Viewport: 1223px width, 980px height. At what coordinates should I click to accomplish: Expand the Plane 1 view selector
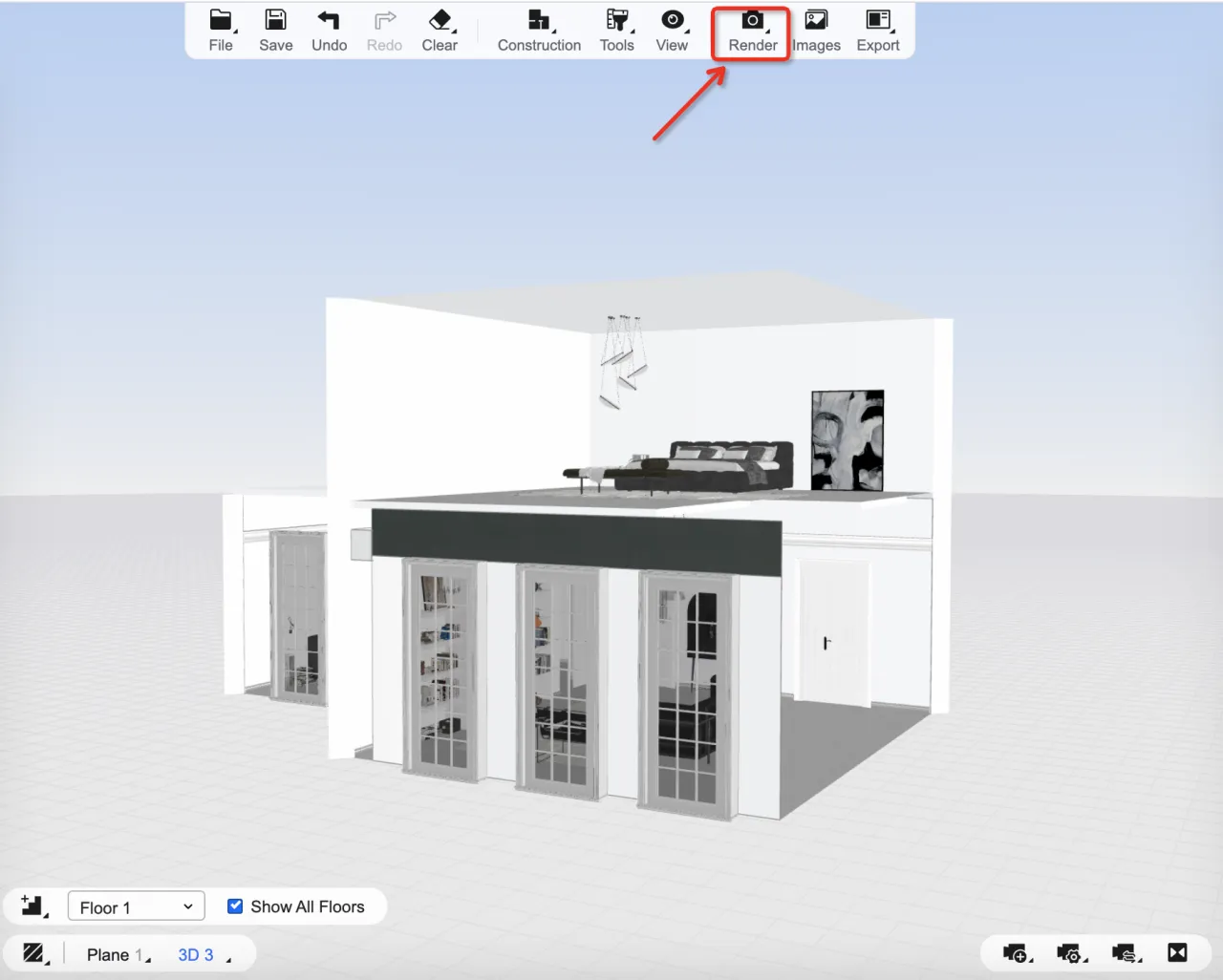point(118,954)
